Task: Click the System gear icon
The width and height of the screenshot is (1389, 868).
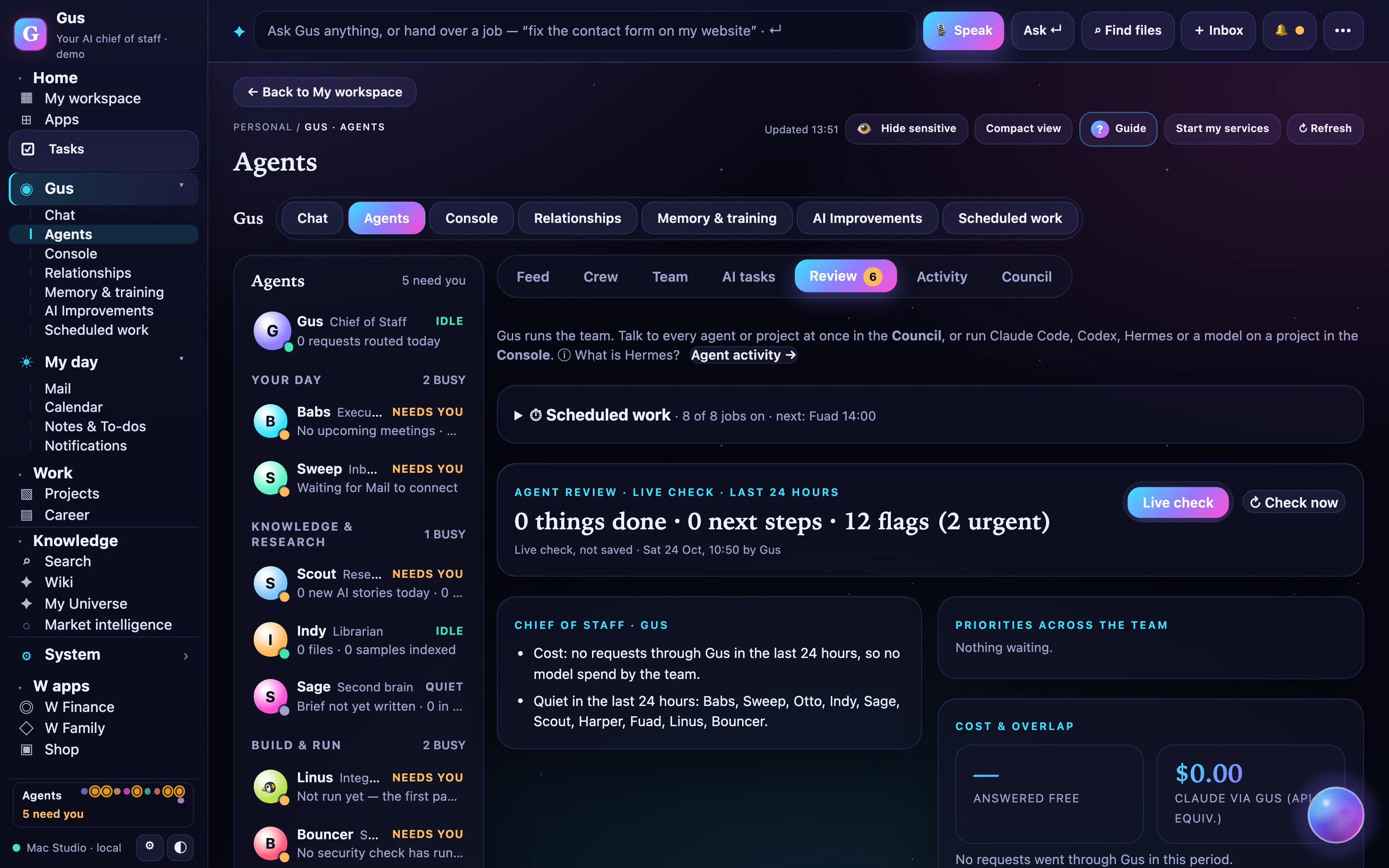Action: 27,655
